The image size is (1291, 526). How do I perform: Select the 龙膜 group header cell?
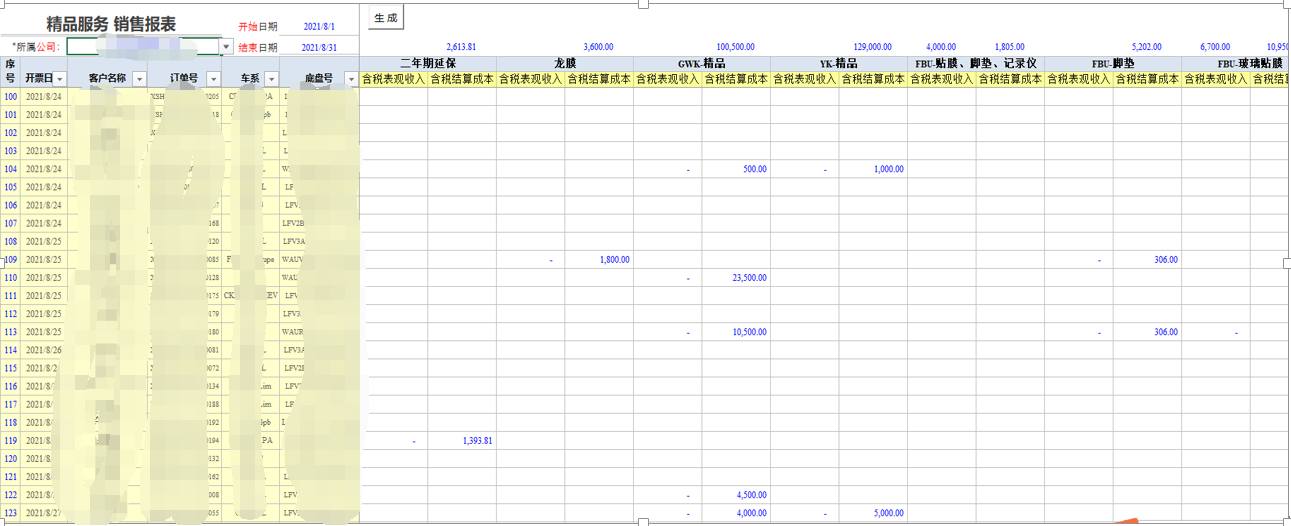(565, 64)
